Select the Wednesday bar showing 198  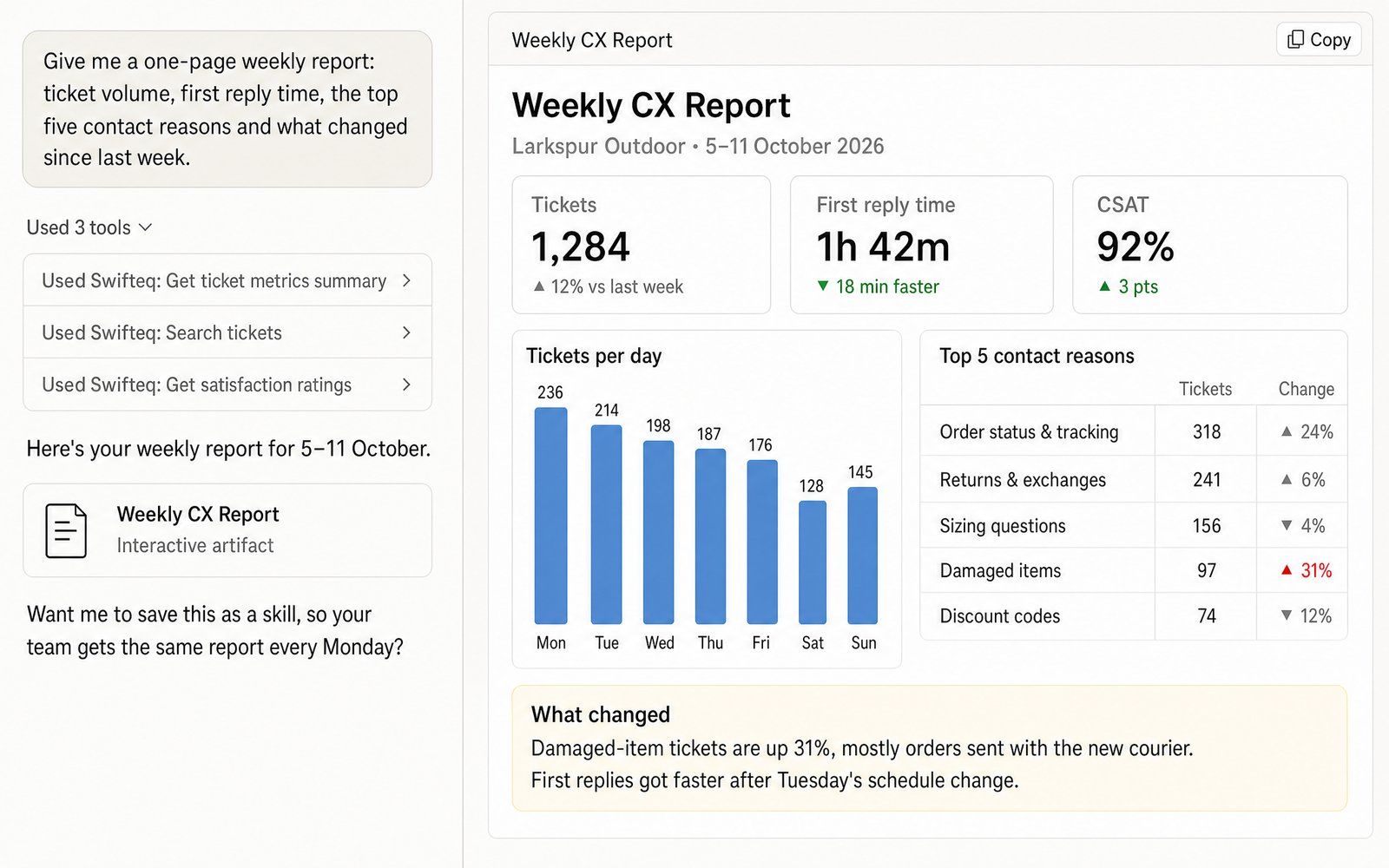pyautogui.click(x=658, y=532)
